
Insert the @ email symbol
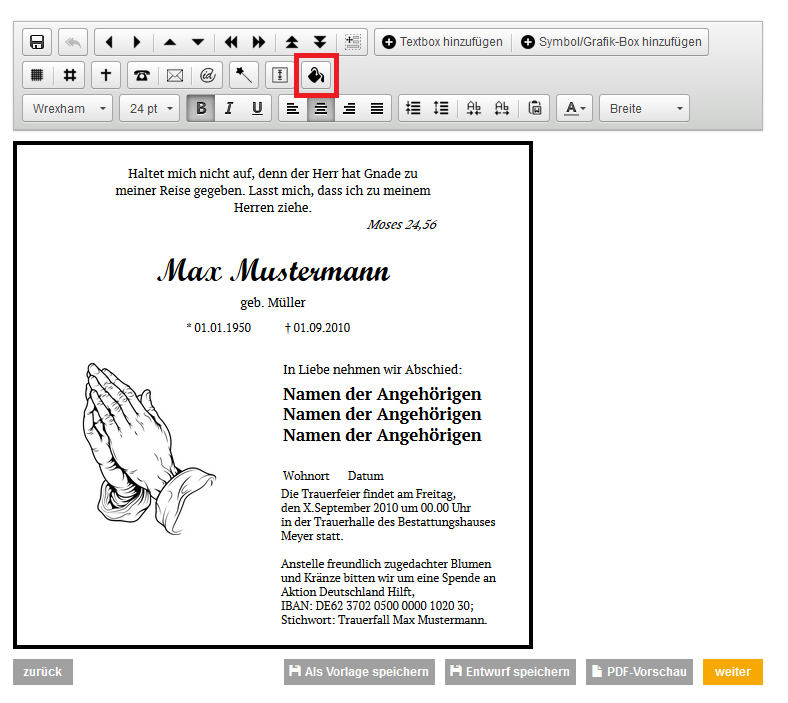point(208,75)
